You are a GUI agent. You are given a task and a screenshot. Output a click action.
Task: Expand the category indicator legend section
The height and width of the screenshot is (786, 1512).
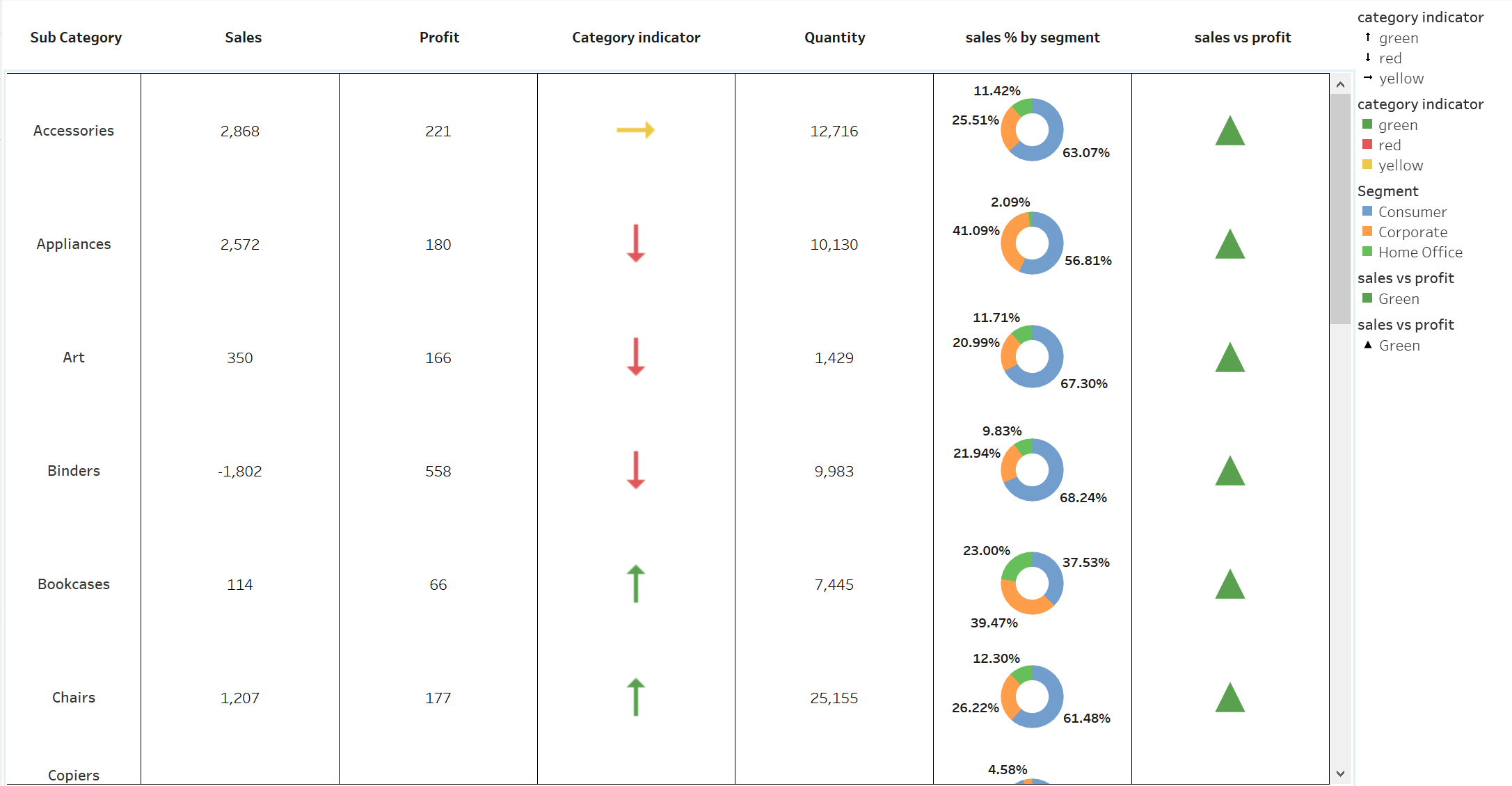click(x=1420, y=17)
